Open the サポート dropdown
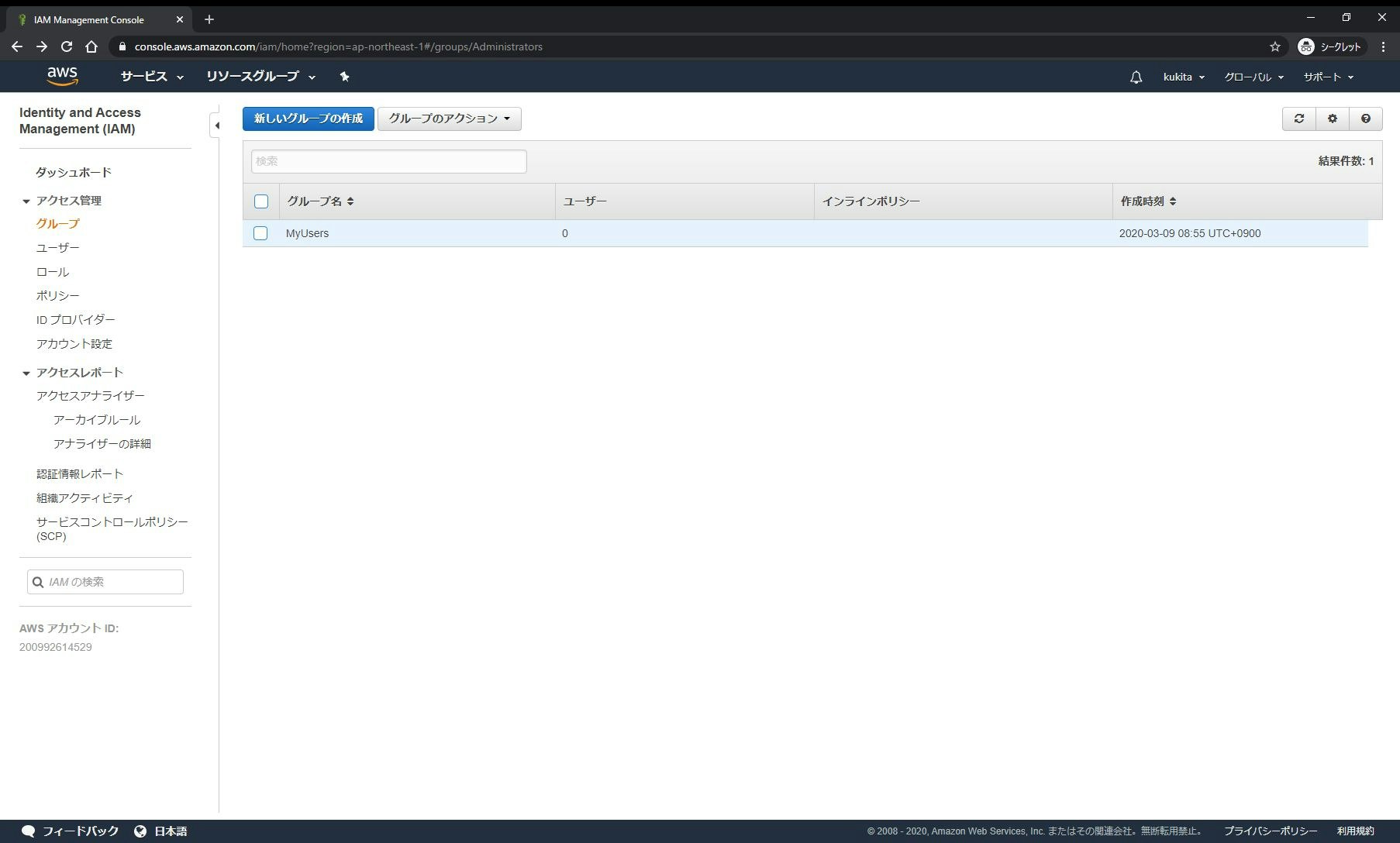Image resolution: width=1400 pixels, height=843 pixels. (x=1328, y=77)
